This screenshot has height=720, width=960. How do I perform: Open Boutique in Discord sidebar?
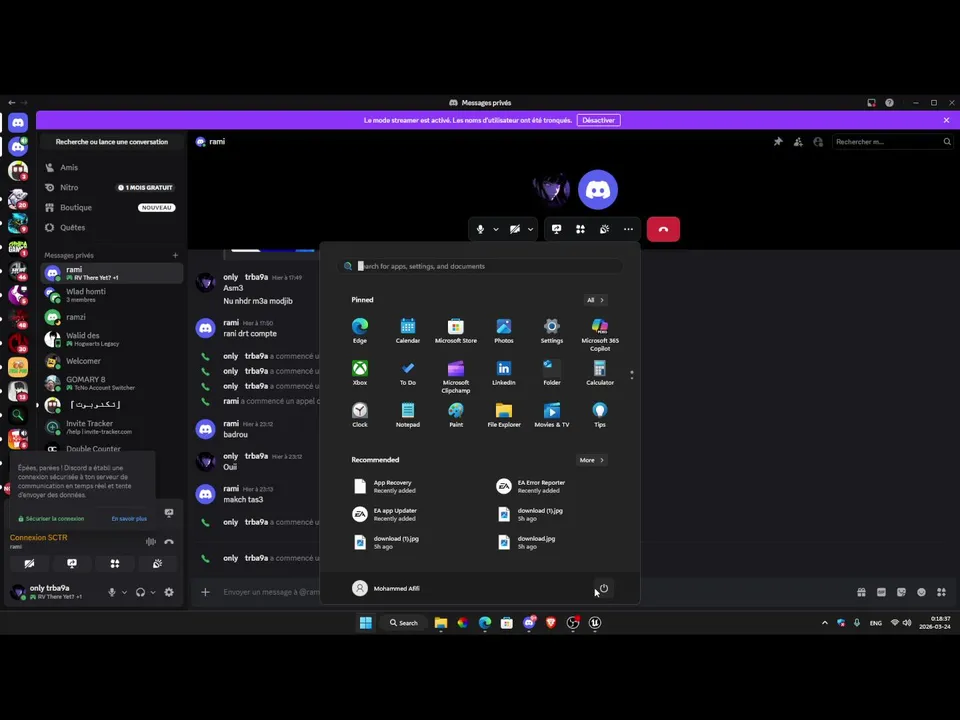[x=113, y=208]
